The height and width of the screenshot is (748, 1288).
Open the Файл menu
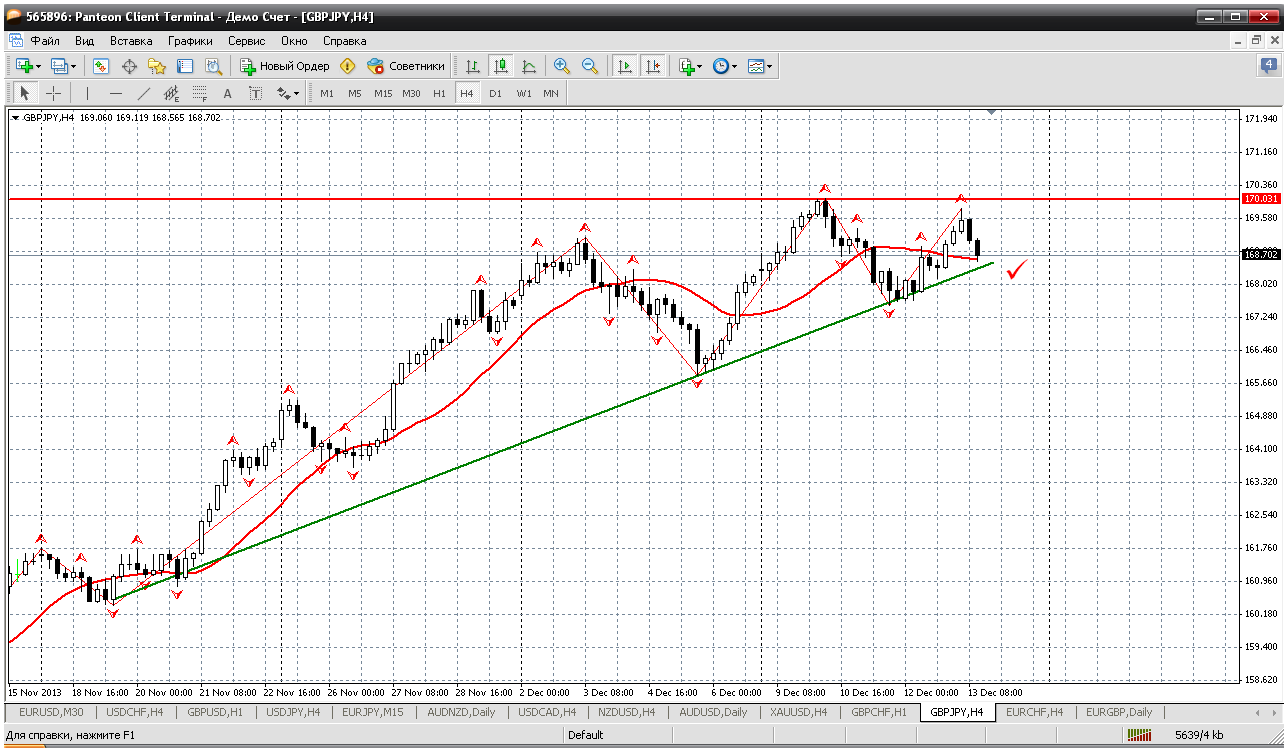coord(45,41)
